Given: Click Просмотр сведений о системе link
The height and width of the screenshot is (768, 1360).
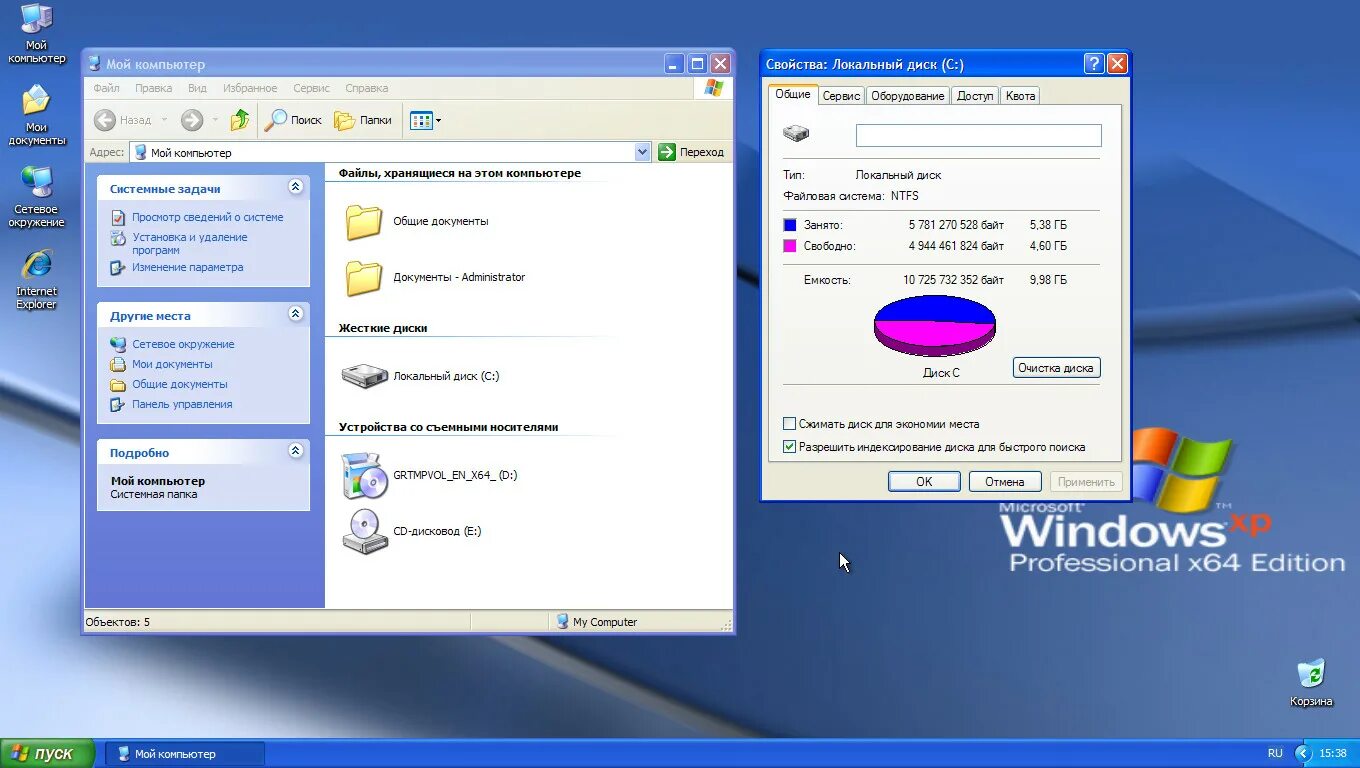Looking at the screenshot, I should point(208,217).
